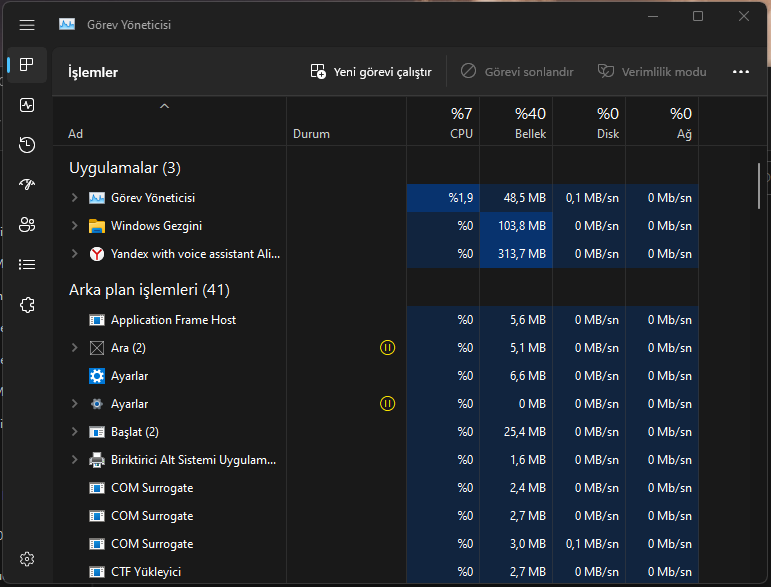Click the CTF Yükleyici process icon

coord(97,572)
